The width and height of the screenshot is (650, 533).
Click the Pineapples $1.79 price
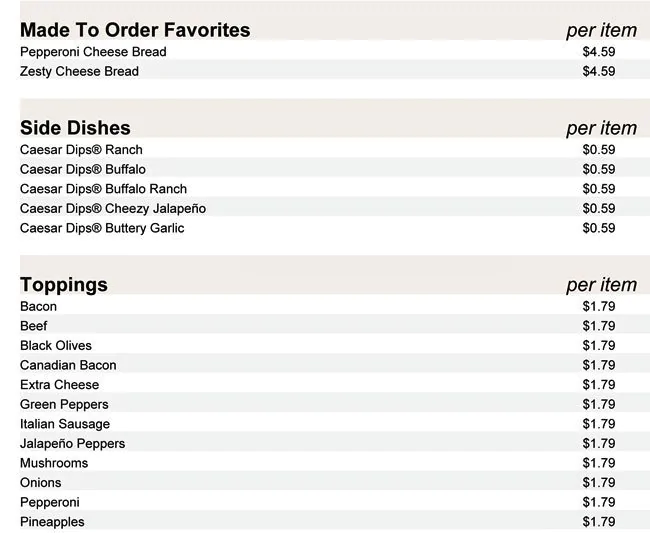pos(599,522)
